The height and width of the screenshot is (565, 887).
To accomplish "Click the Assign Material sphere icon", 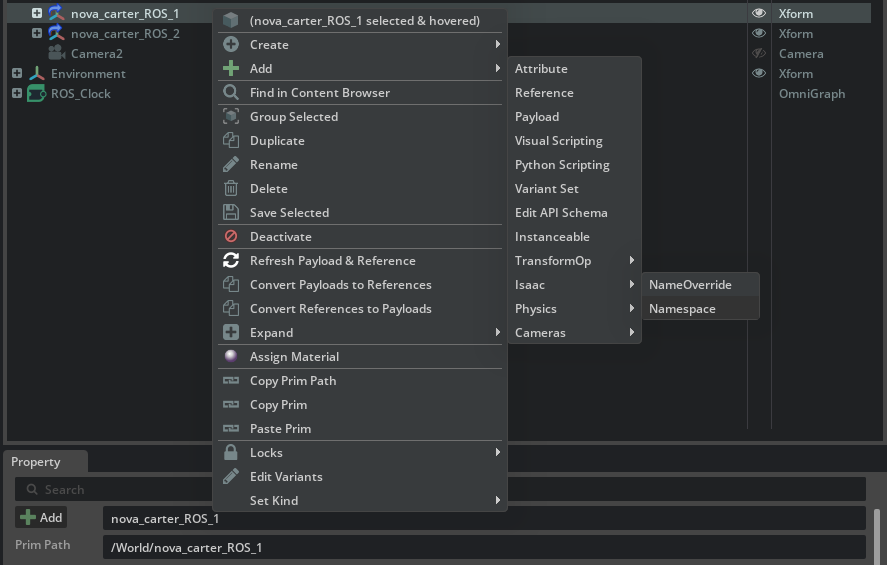I will 231,357.
